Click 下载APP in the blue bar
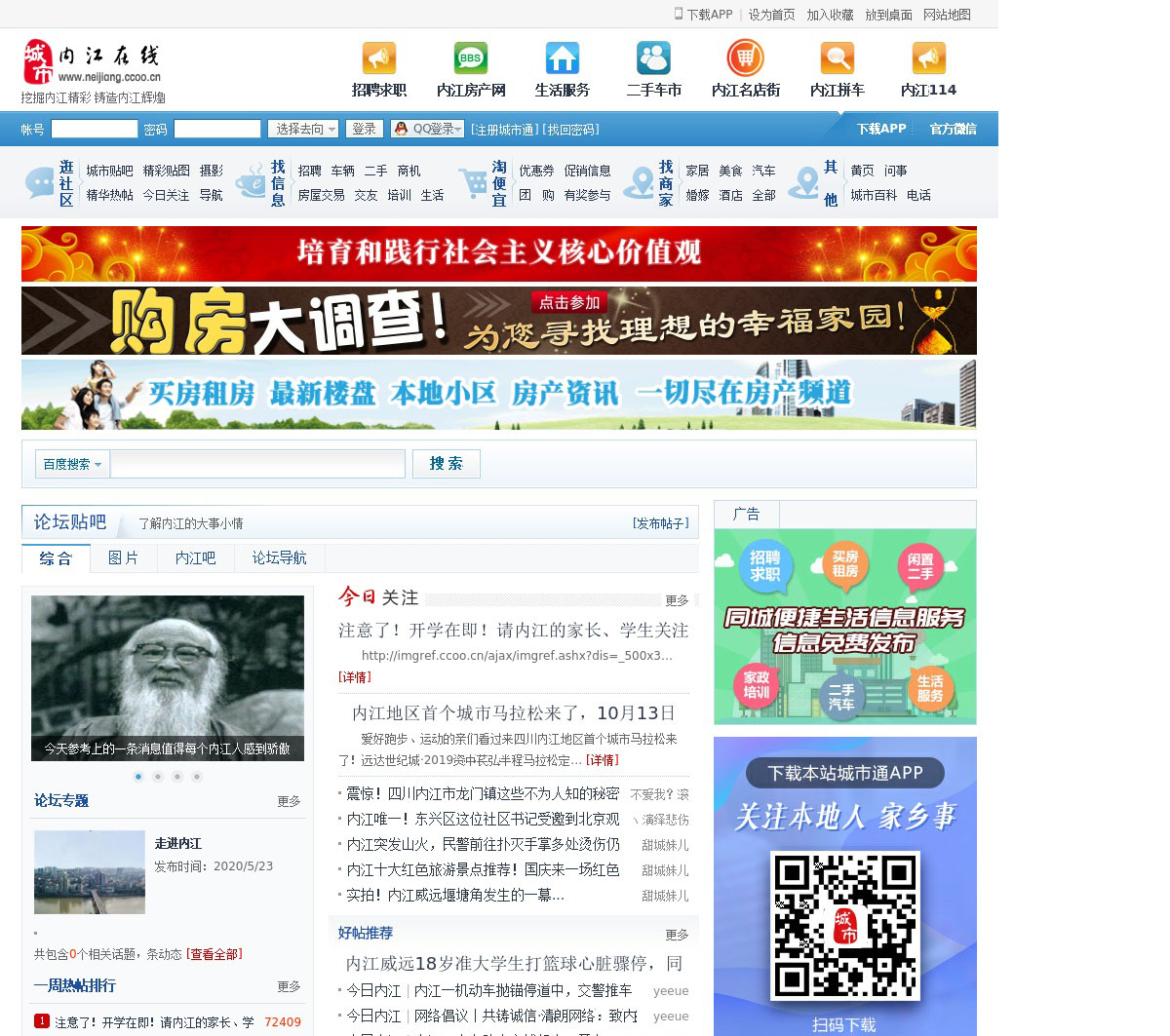Screen dimensions: 1170x1036 coord(881,129)
